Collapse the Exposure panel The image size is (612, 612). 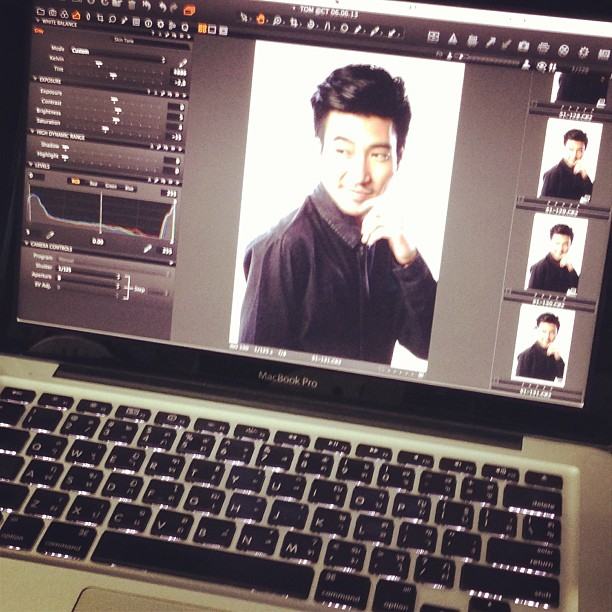pyautogui.click(x=35, y=78)
